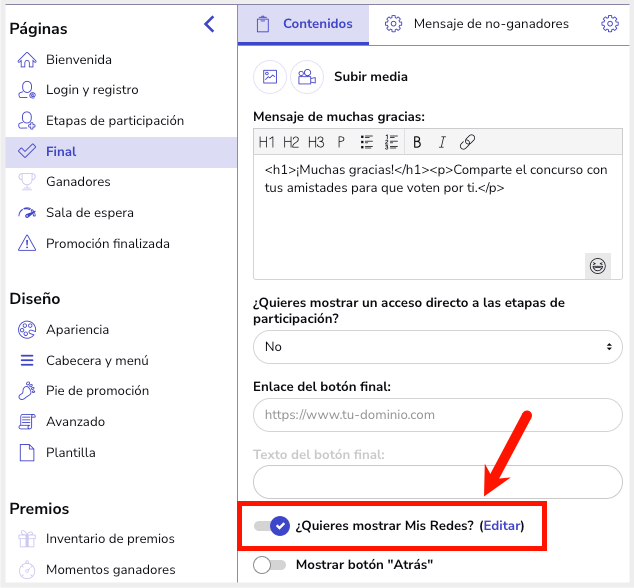
Task: Apply italic formatting in the editor
Action: 441,142
